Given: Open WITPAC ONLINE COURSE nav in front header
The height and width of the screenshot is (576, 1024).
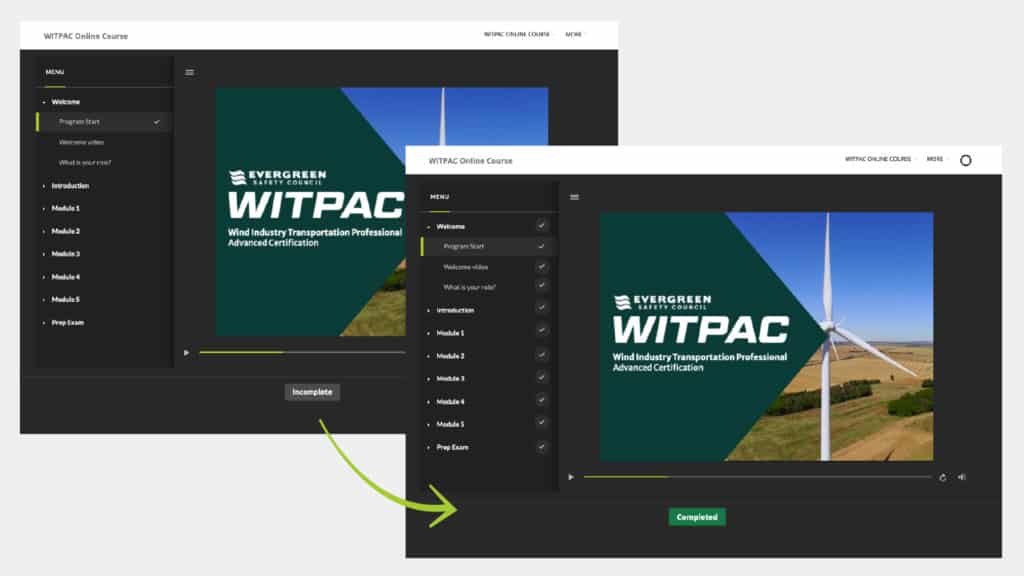Looking at the screenshot, I should [878, 159].
